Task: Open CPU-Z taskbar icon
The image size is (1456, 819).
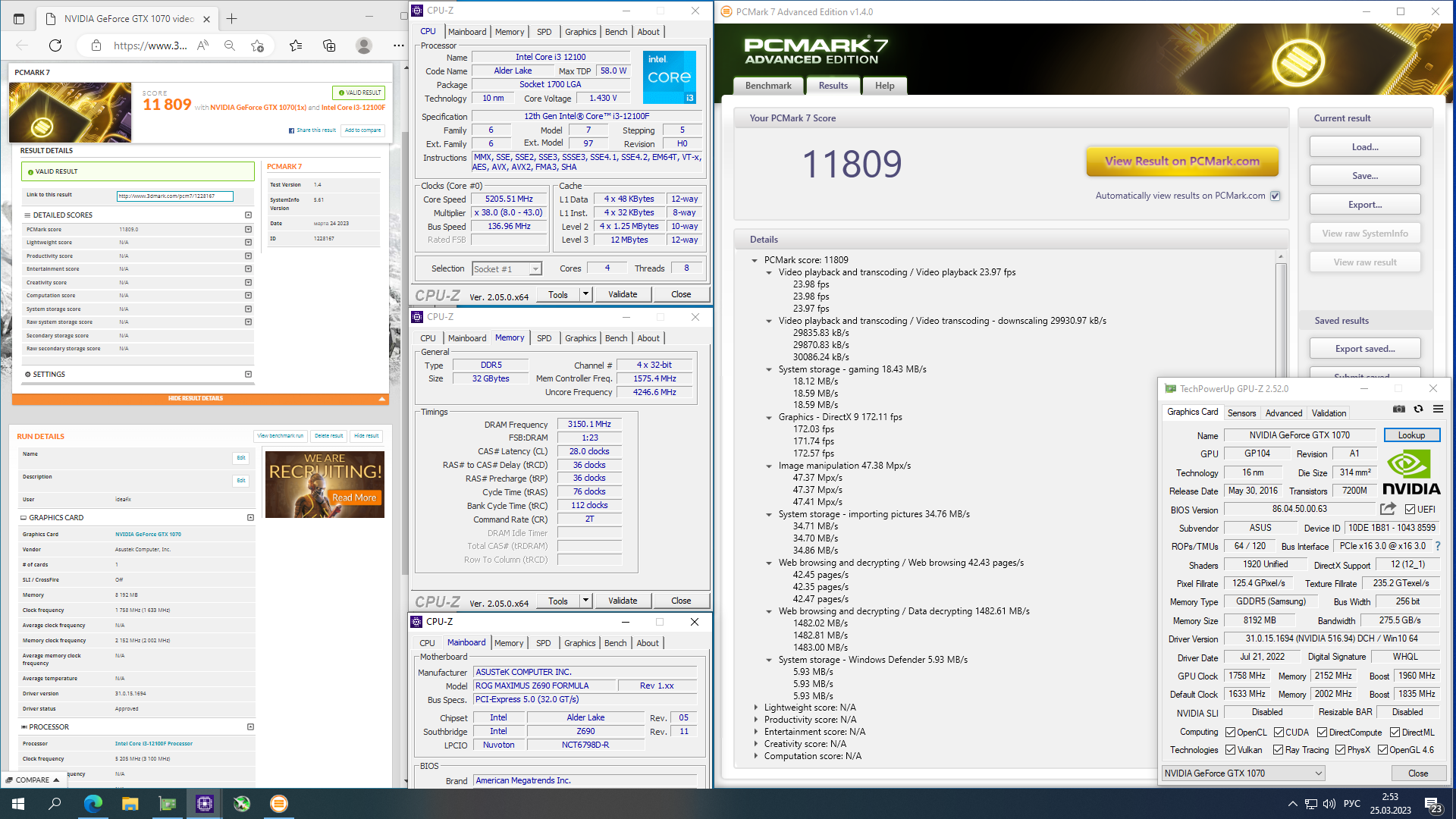Action: (x=204, y=804)
